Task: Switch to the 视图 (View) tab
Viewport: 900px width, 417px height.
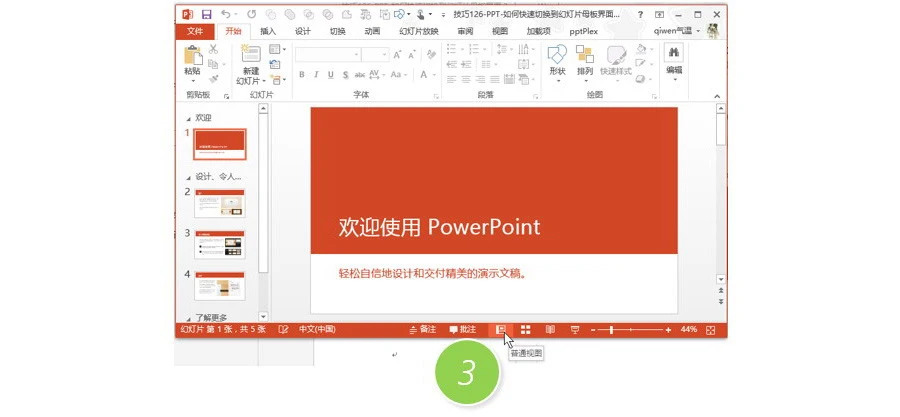Action: point(500,32)
